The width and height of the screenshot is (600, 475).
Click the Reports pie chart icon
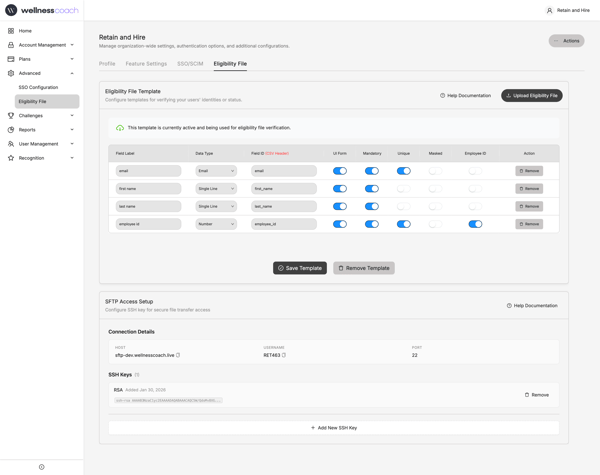[x=11, y=130]
